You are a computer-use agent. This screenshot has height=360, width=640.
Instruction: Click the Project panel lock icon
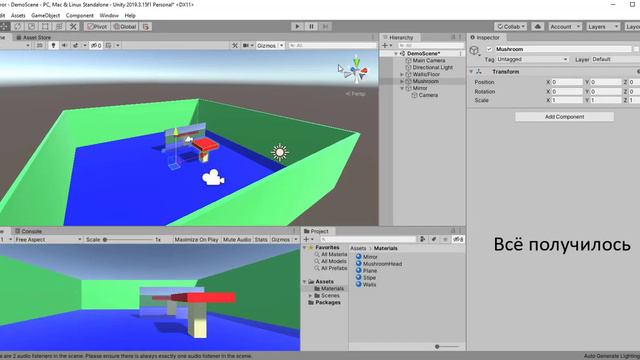(453, 231)
